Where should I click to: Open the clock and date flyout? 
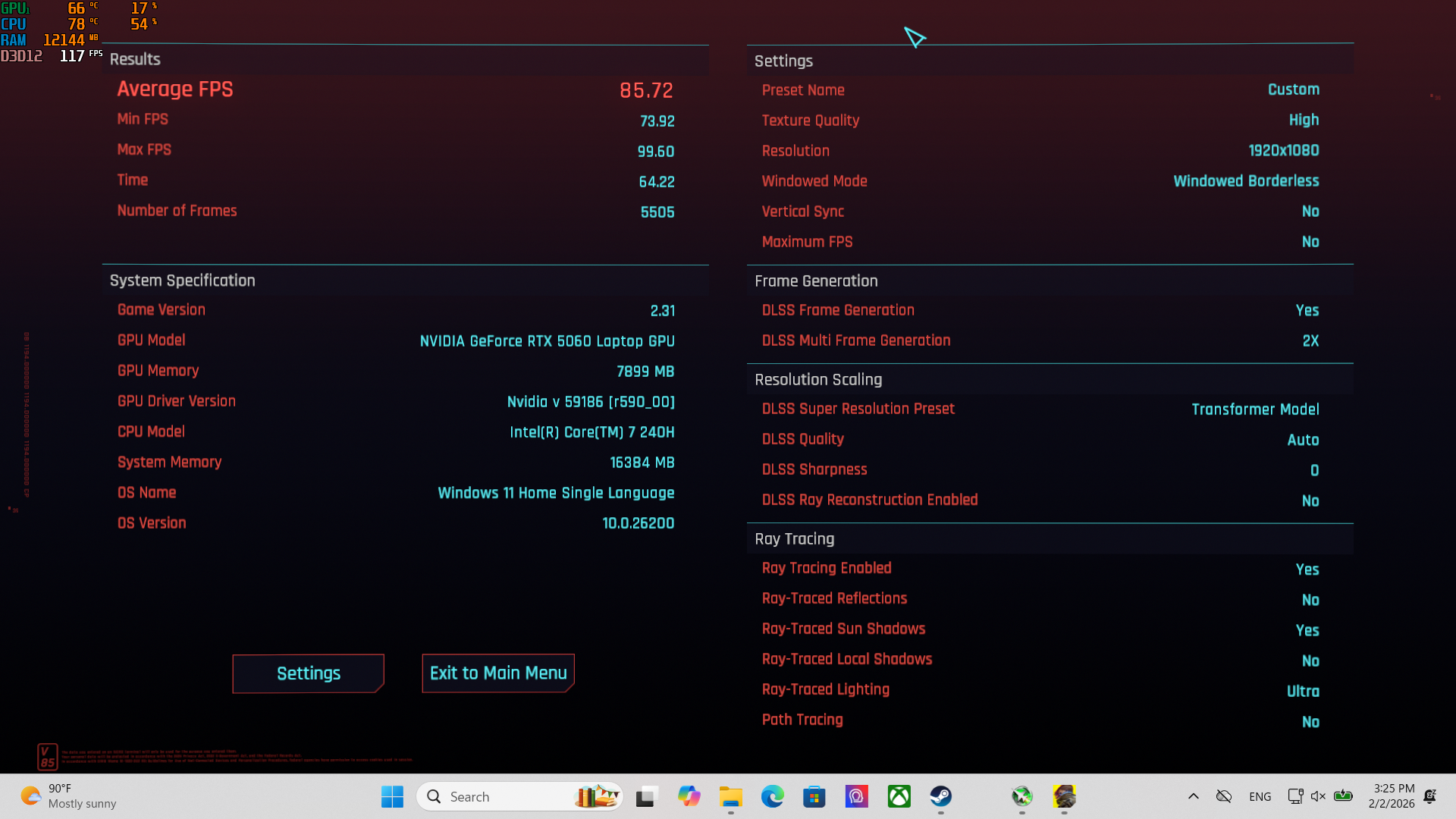click(x=1393, y=796)
